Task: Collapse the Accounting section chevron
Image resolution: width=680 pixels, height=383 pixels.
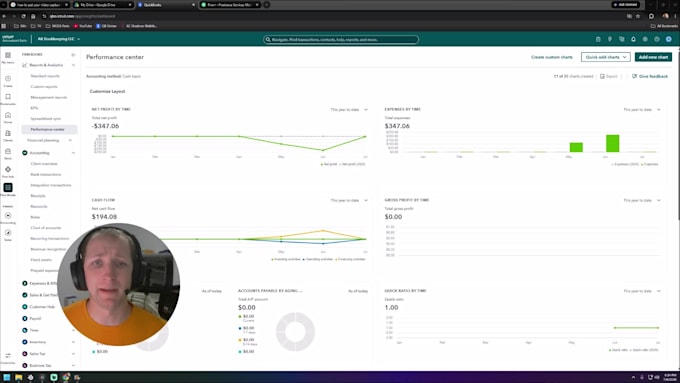Action: click(x=73, y=153)
